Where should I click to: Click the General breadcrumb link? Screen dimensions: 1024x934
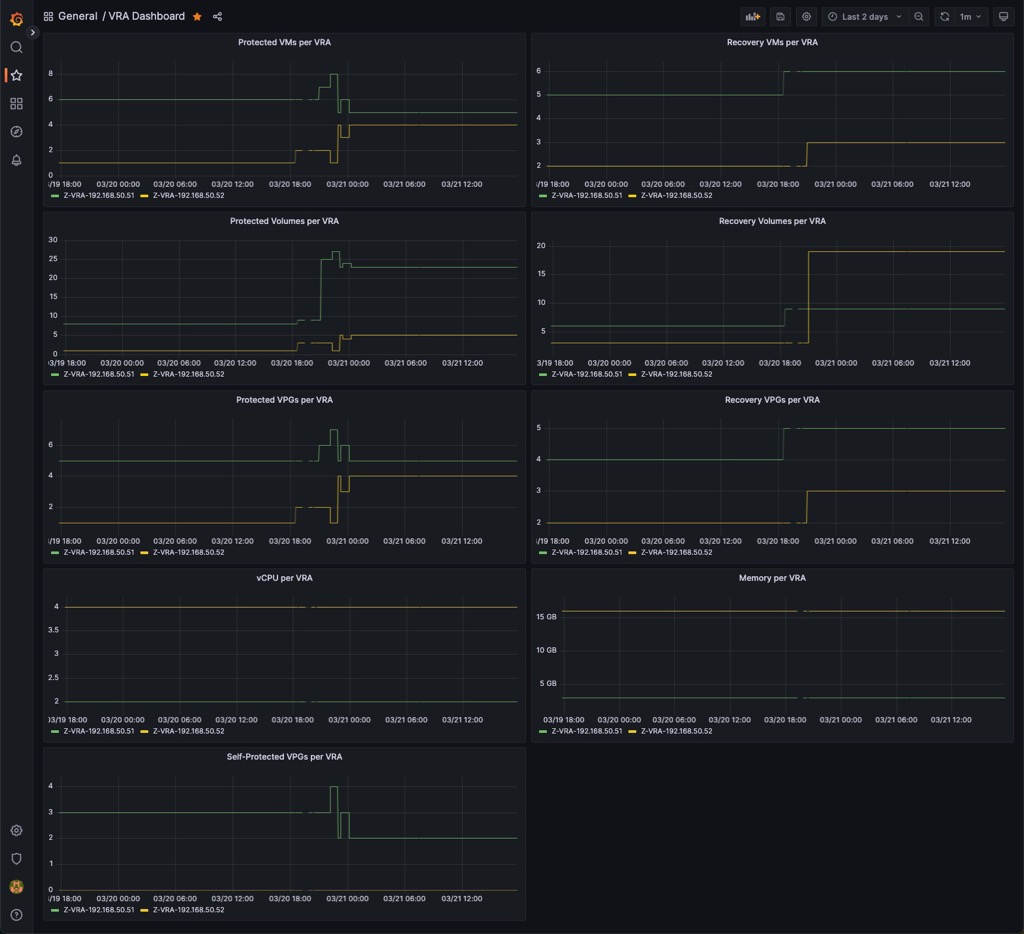coord(78,16)
